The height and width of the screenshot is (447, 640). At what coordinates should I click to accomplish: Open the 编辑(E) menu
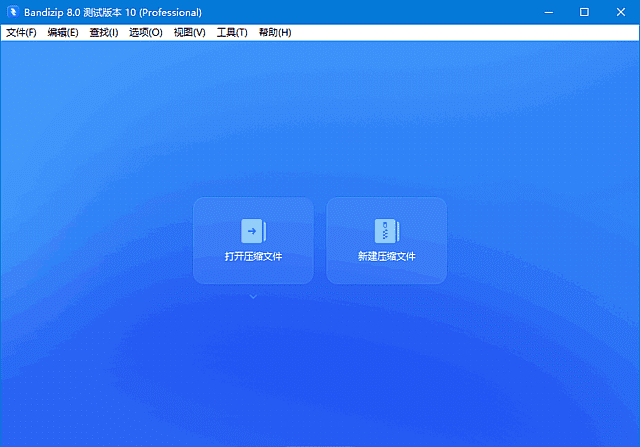point(63,33)
